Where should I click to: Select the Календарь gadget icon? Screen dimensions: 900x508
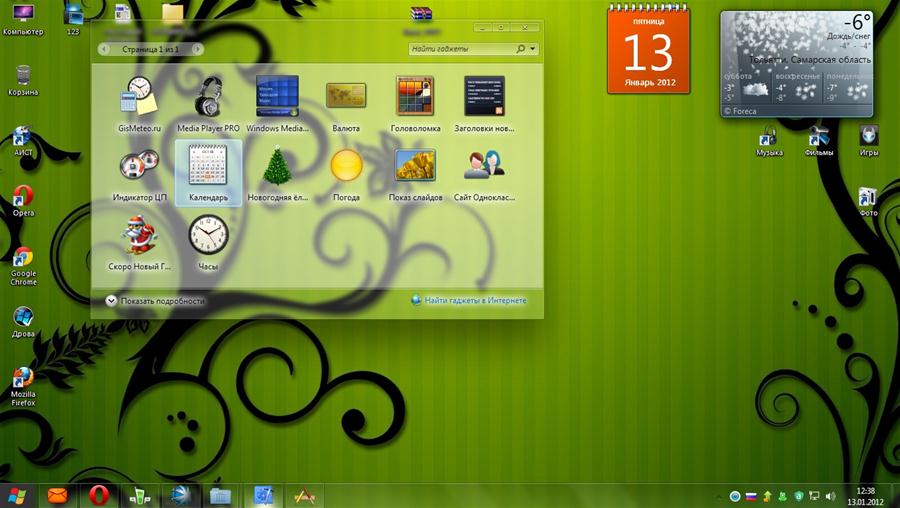pos(208,165)
